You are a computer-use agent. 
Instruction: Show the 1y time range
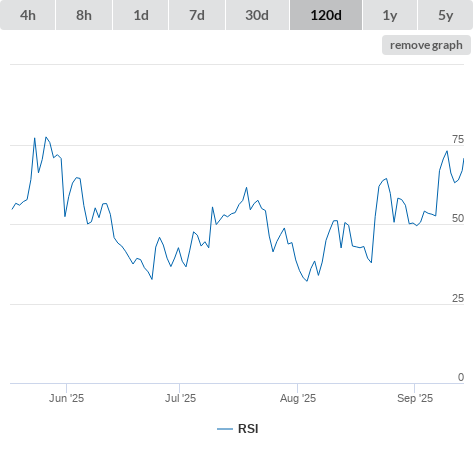pyautogui.click(x=390, y=15)
